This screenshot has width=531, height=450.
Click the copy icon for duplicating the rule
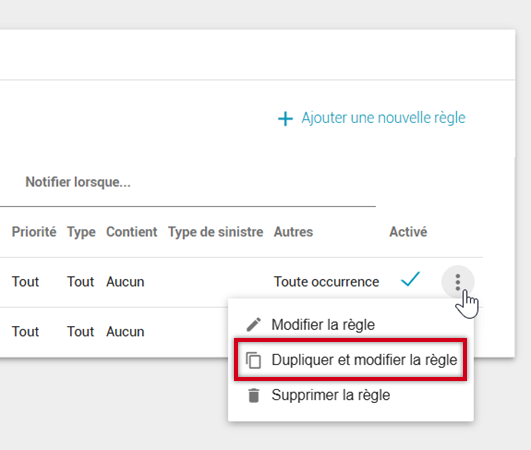(253, 360)
